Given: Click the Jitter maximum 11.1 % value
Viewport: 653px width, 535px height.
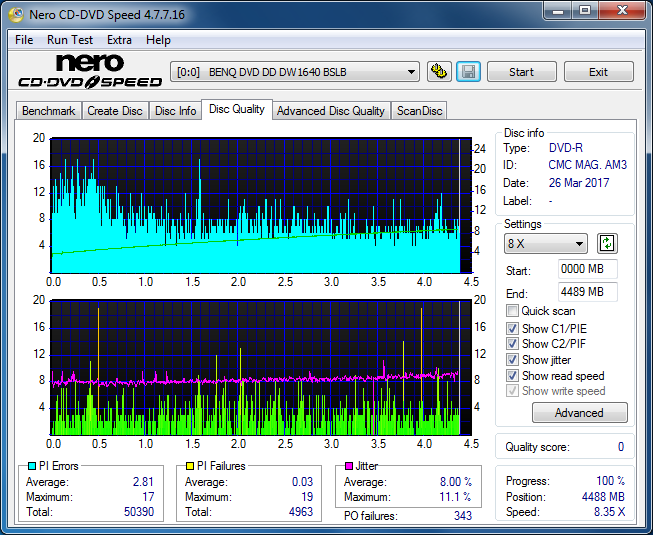Looking at the screenshot, I should (455, 497).
